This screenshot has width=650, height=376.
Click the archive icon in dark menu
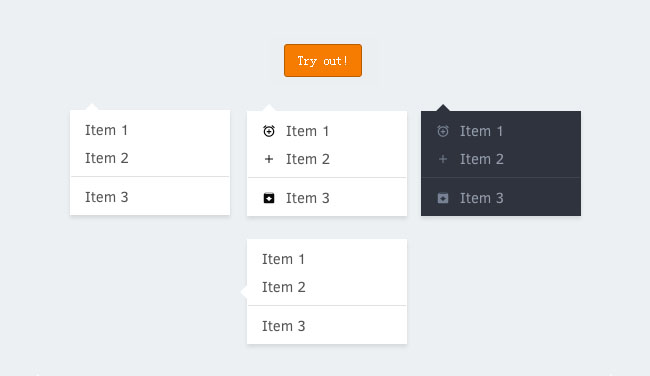[x=443, y=198]
